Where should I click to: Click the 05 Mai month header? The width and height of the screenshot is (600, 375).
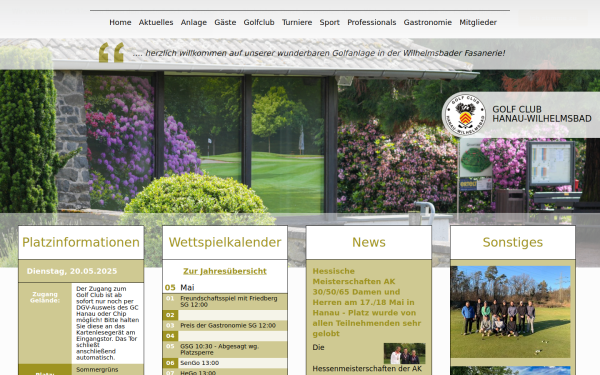[179, 287]
